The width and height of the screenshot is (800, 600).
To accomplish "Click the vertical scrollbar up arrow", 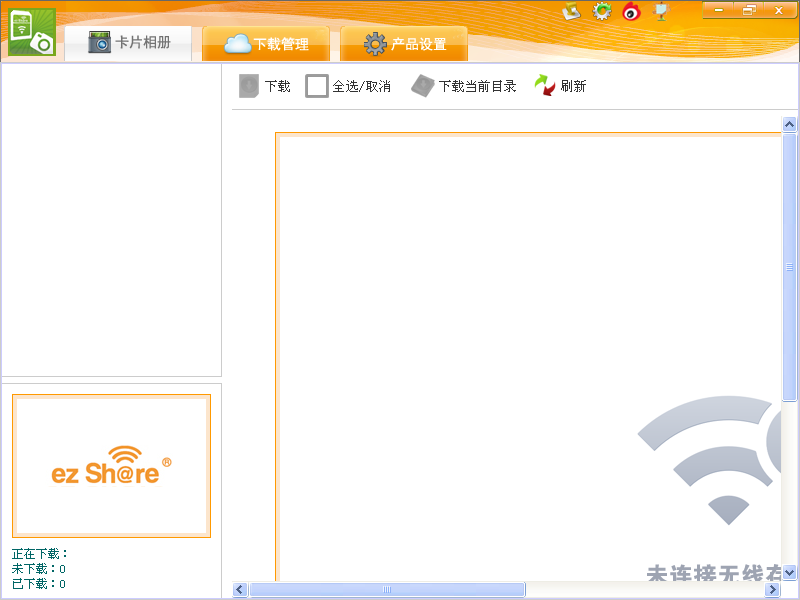I will 789,124.
